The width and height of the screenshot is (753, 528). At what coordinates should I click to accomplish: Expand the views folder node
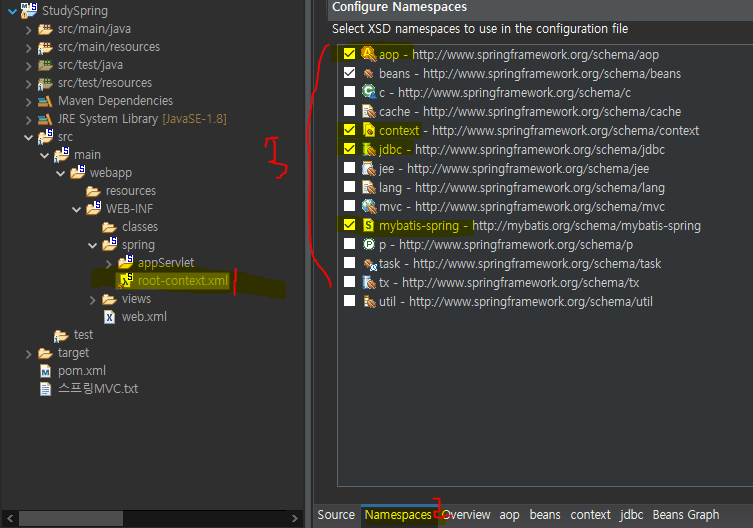click(x=93, y=300)
